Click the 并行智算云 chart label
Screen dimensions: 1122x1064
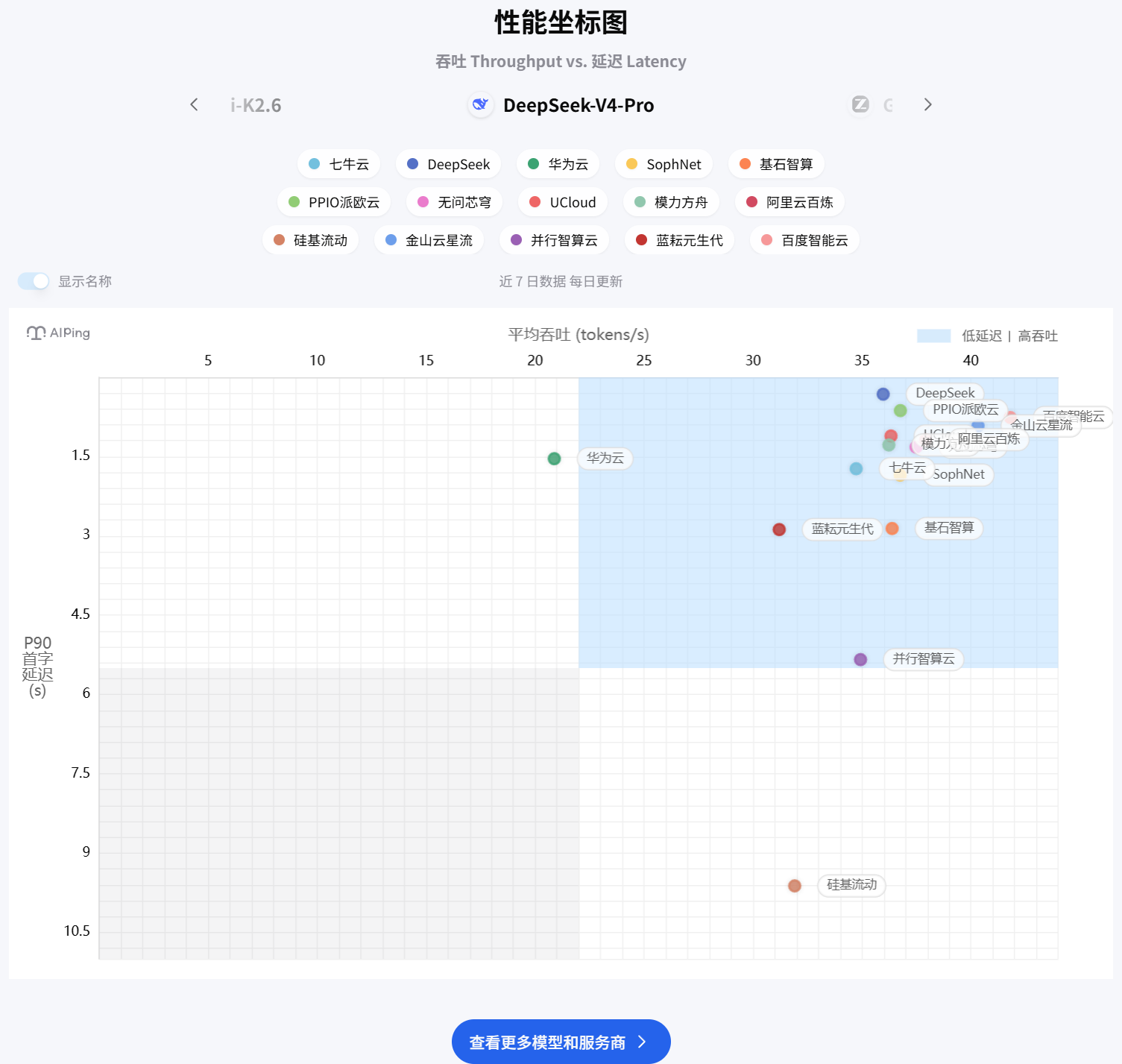click(924, 658)
